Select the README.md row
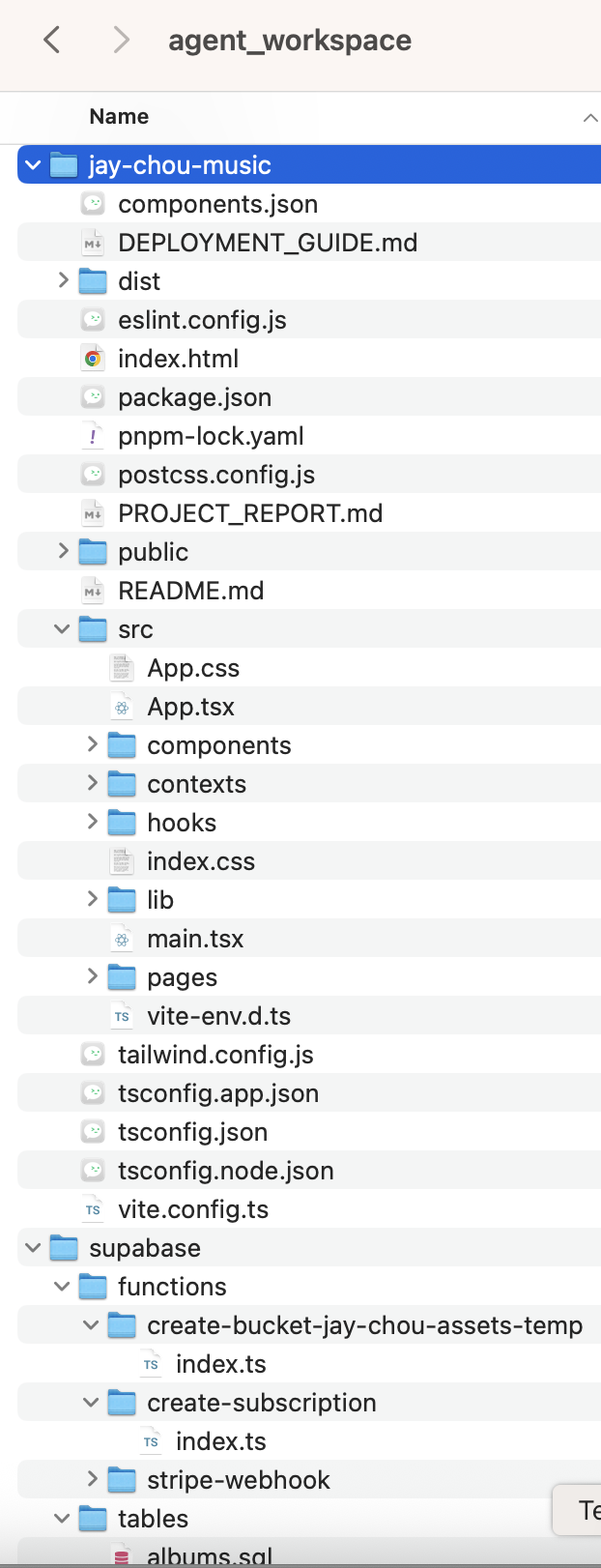 (x=309, y=591)
